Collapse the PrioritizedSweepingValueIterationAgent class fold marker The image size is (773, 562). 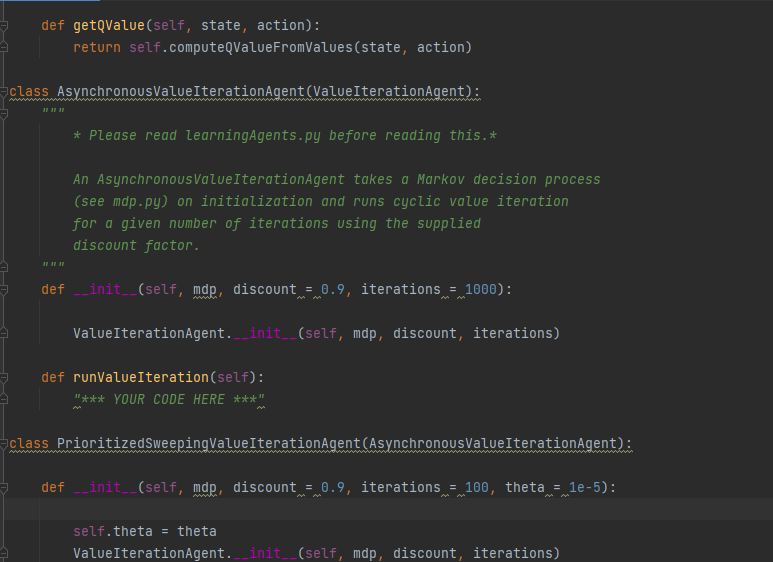pos(4,444)
